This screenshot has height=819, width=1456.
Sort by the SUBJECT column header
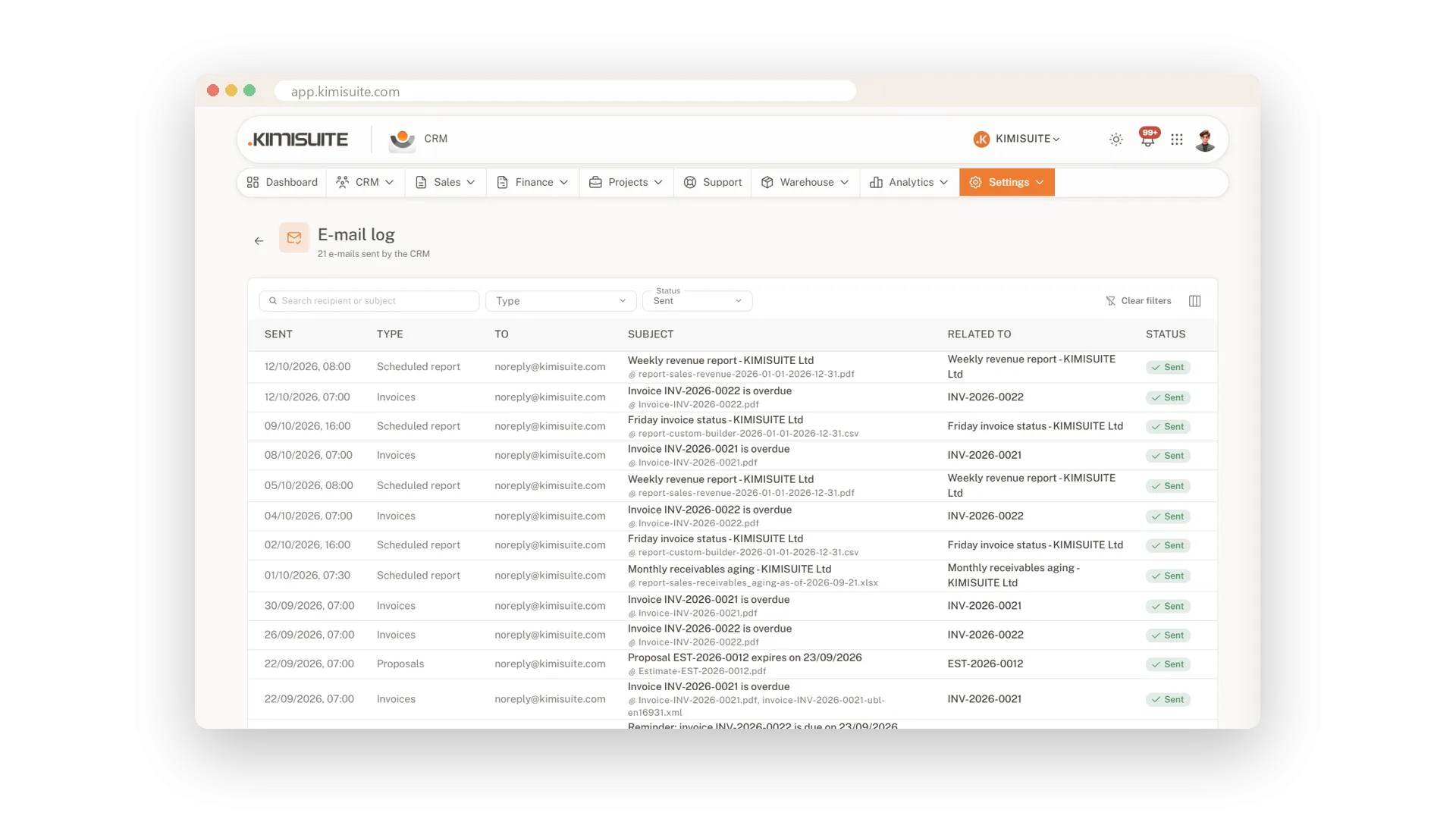(x=651, y=334)
